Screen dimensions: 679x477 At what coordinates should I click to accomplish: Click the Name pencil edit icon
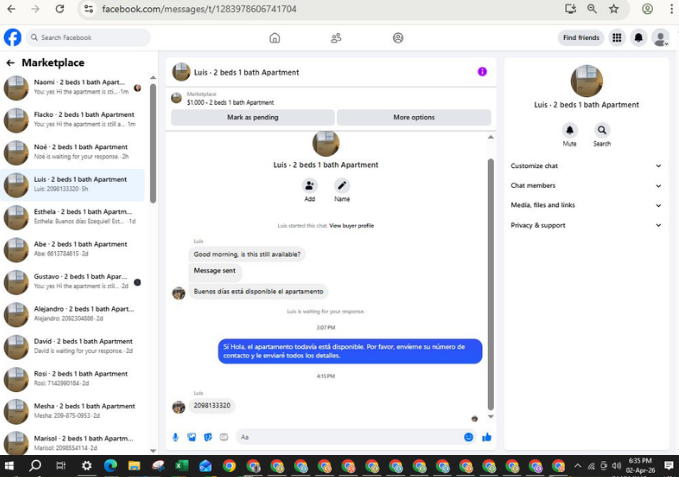tap(342, 186)
